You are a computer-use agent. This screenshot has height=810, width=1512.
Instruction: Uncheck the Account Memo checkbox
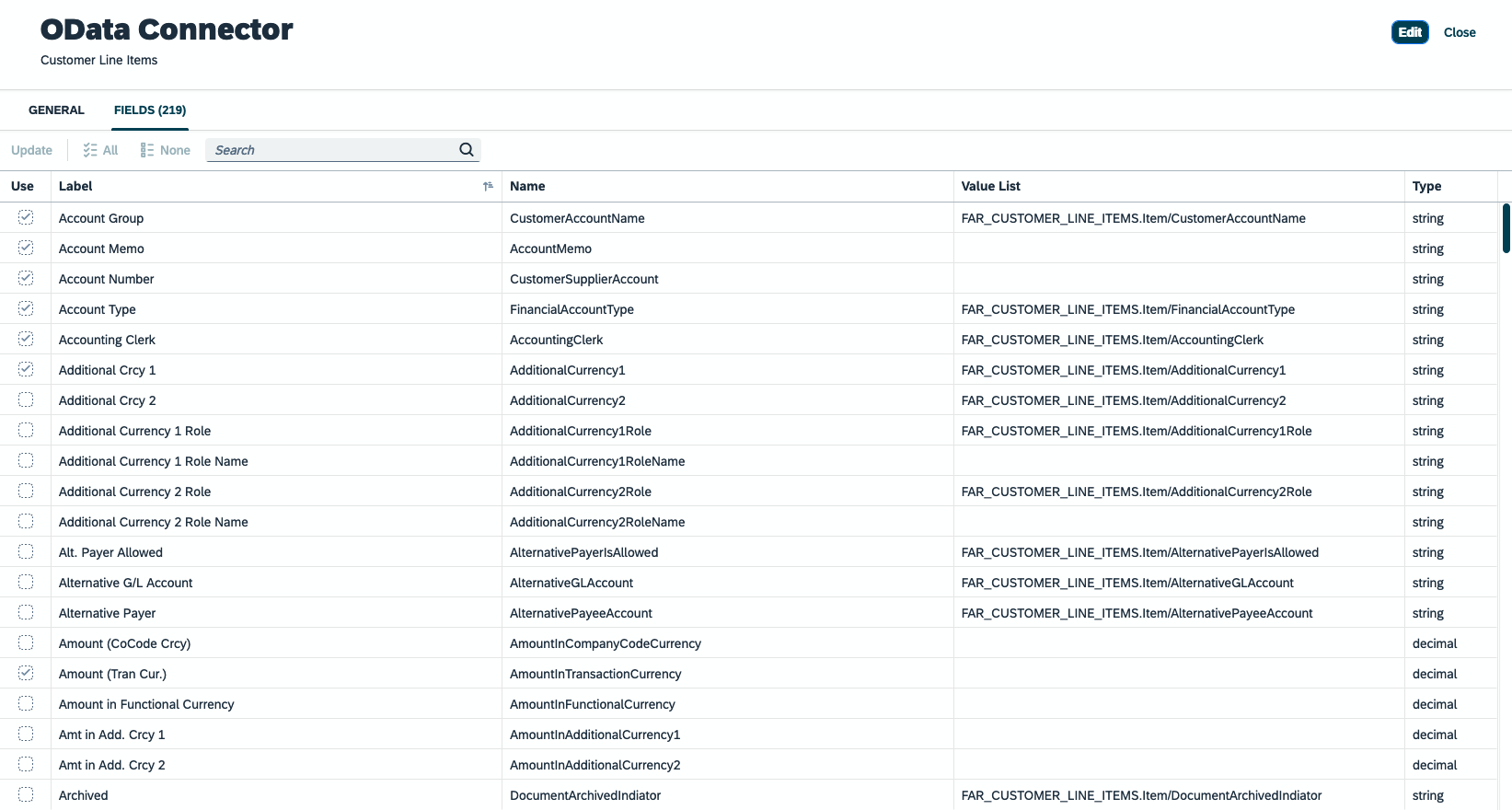tap(26, 248)
